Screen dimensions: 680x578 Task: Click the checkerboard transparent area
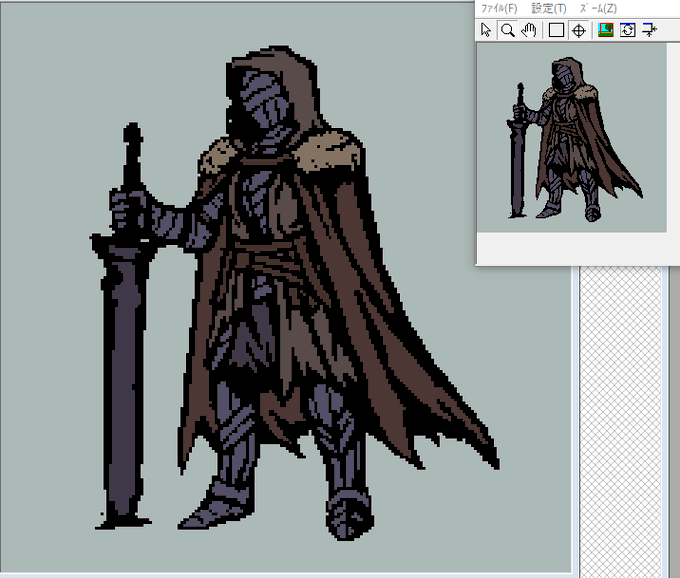coord(620,421)
